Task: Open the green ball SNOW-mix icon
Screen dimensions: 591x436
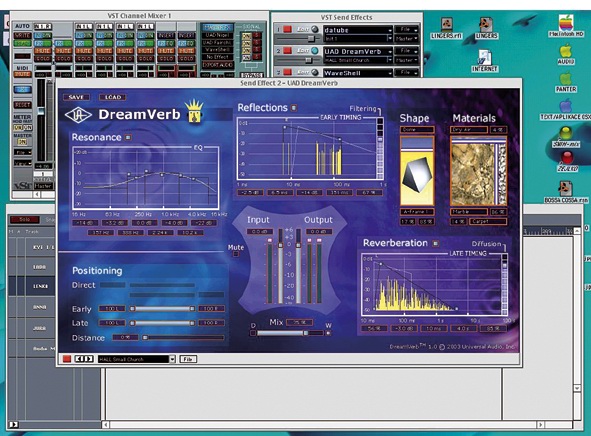Action: (565, 133)
